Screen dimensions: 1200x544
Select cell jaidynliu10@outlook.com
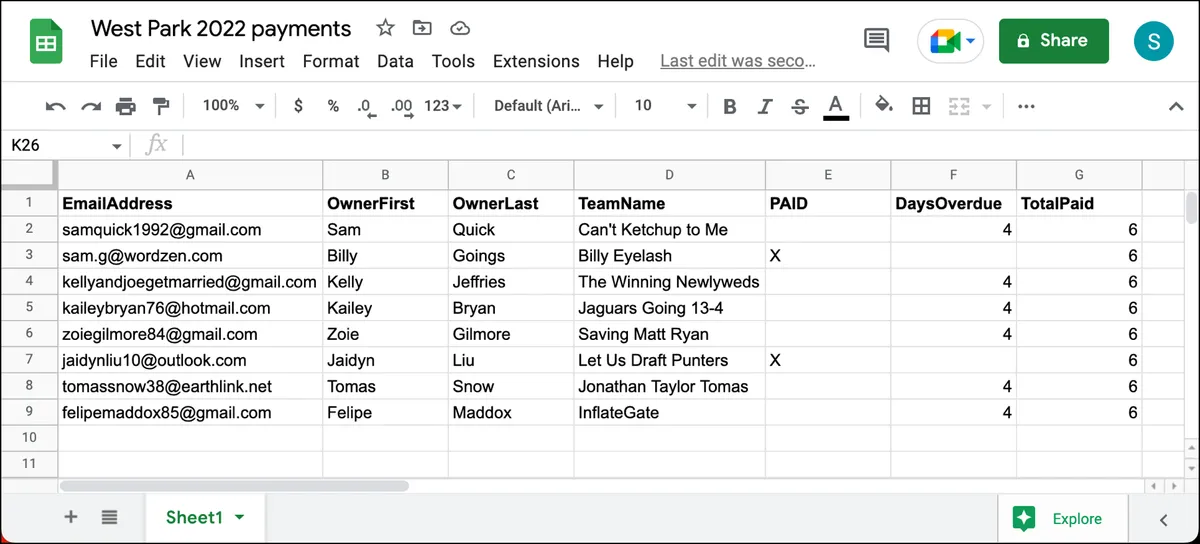(x=190, y=360)
